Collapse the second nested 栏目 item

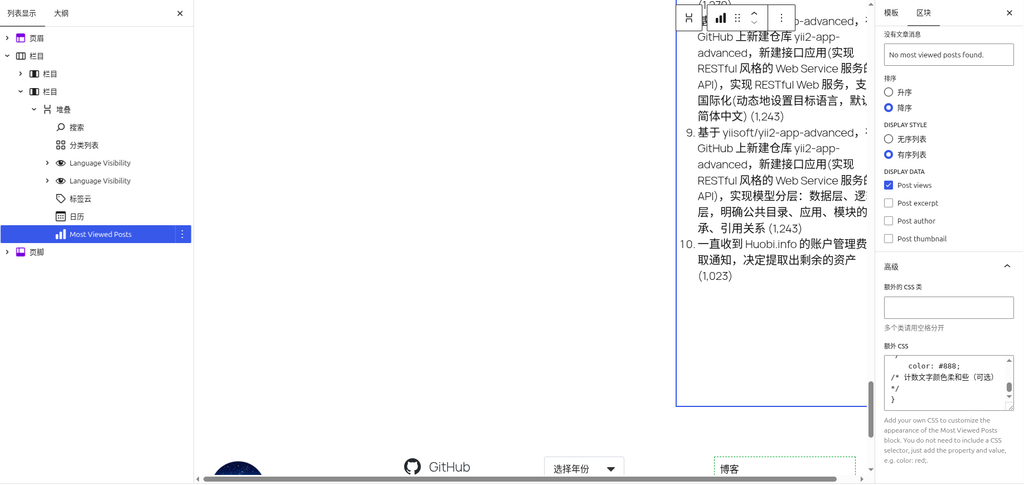tap(20, 92)
